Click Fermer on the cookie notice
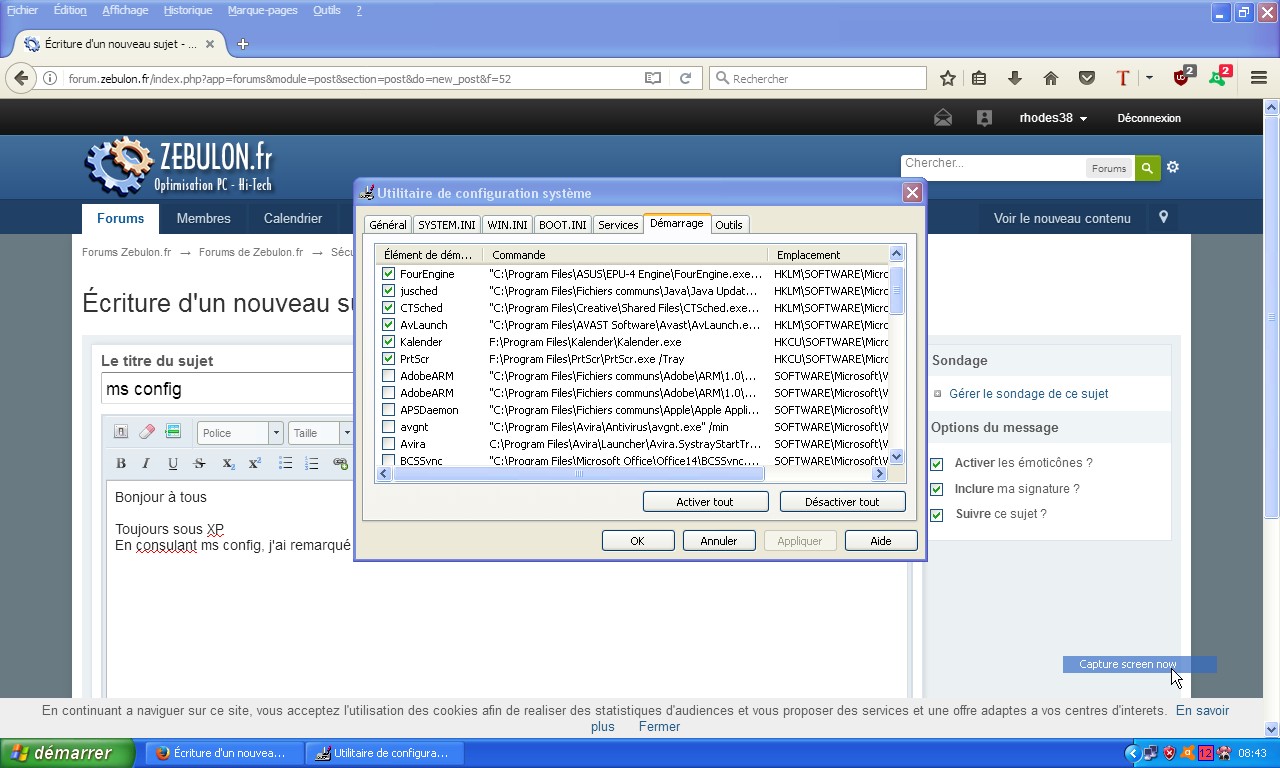1280x768 pixels. point(659,727)
